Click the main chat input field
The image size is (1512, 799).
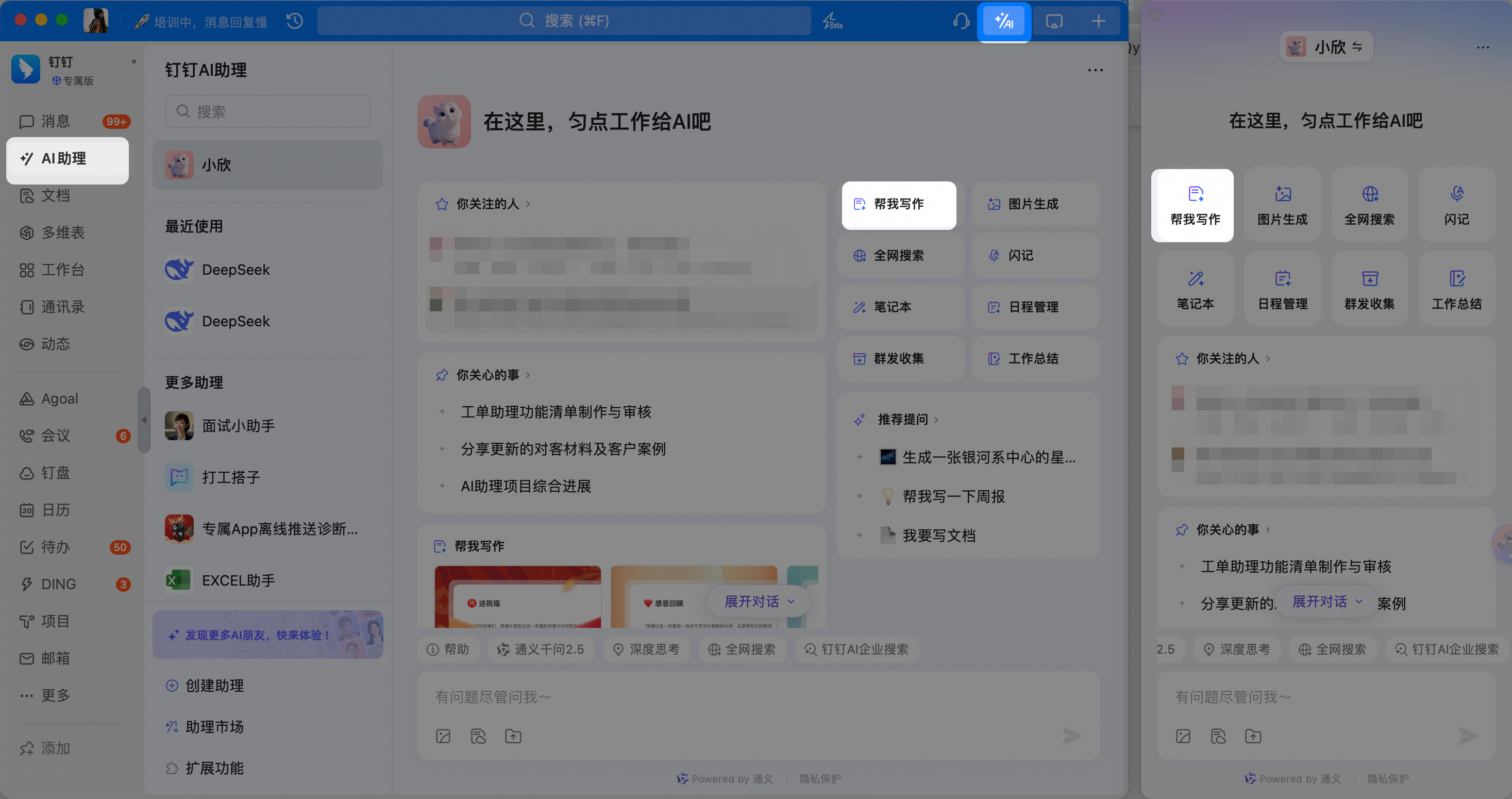(758, 697)
